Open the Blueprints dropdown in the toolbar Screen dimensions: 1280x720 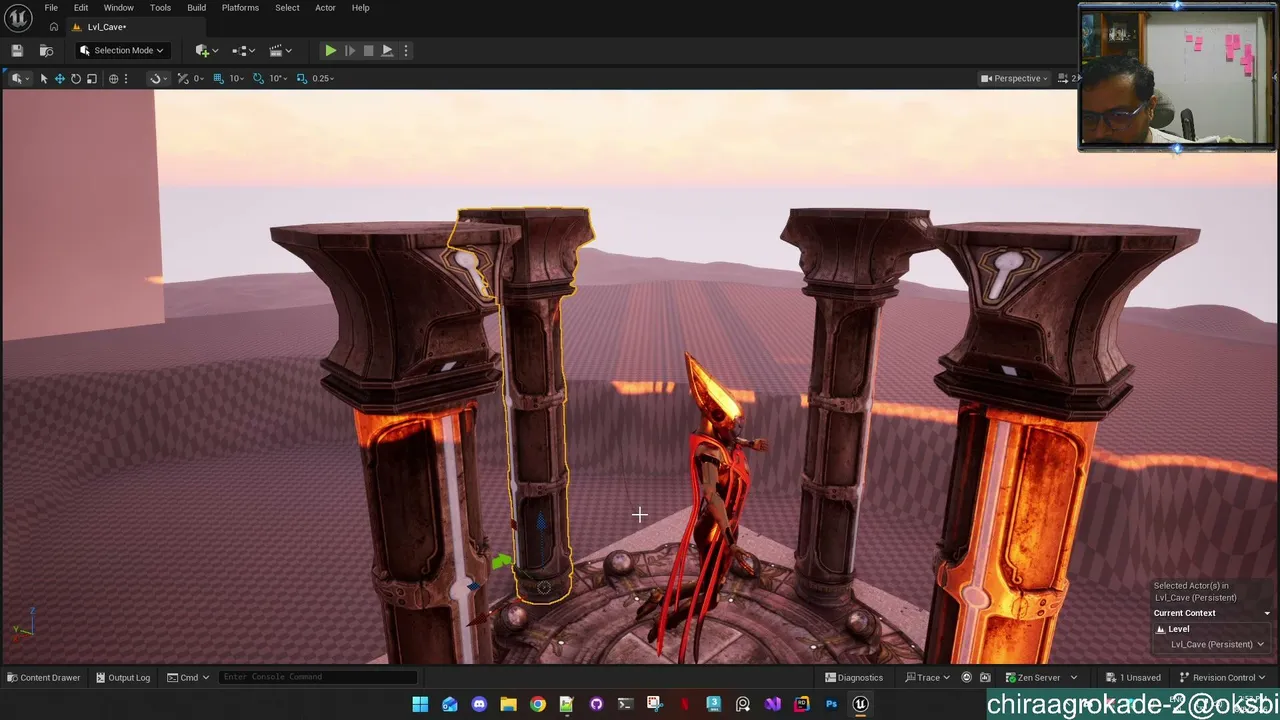243,50
